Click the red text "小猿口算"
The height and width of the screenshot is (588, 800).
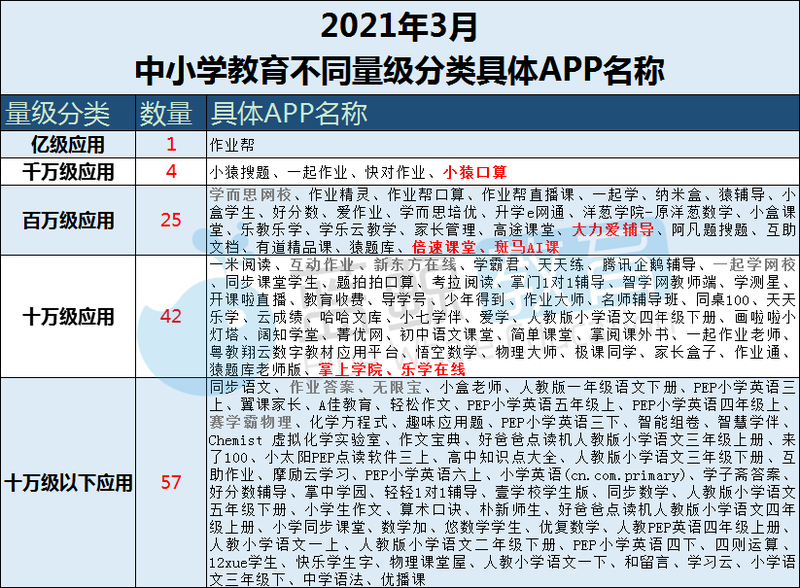point(475,173)
